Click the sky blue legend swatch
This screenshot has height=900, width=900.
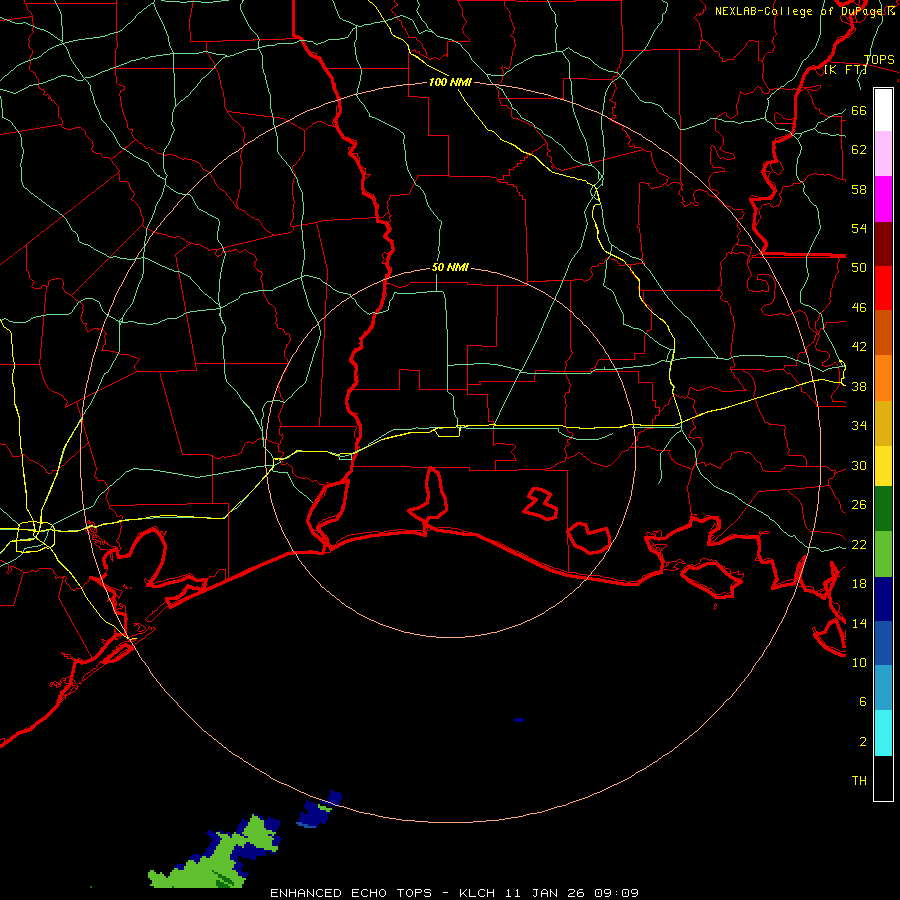pyautogui.click(x=883, y=688)
